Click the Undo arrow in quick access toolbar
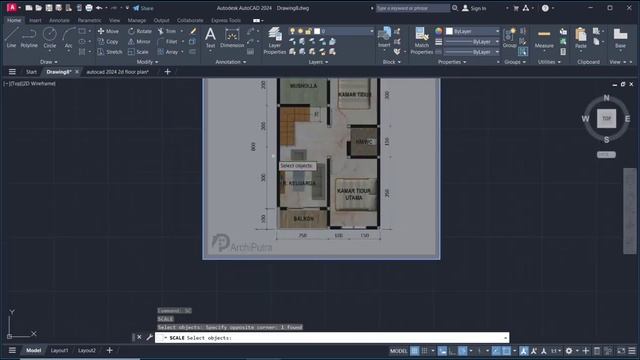640x360 pixels. coord(99,8)
